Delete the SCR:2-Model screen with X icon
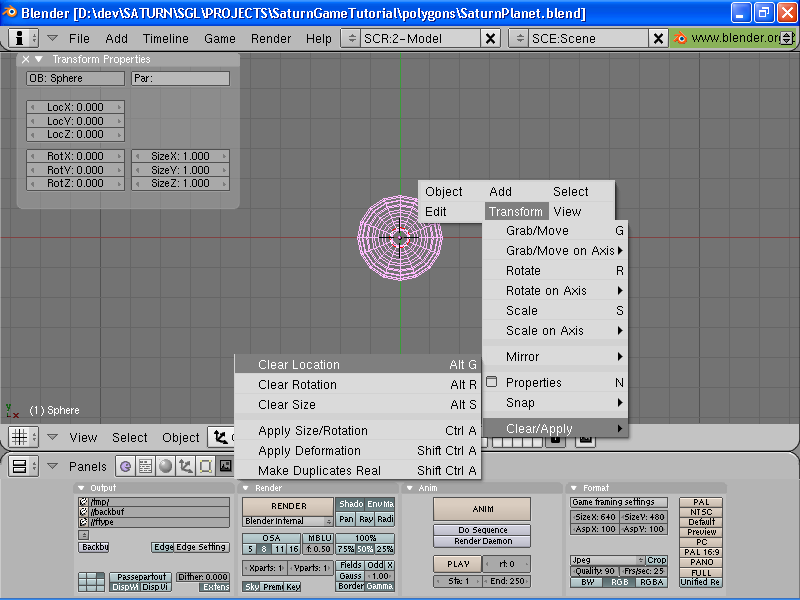 490,38
